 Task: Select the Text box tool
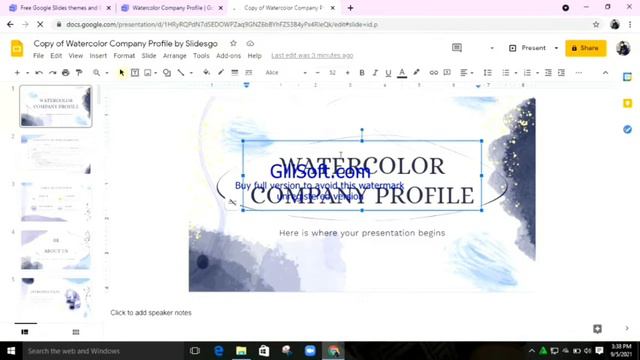click(135, 73)
